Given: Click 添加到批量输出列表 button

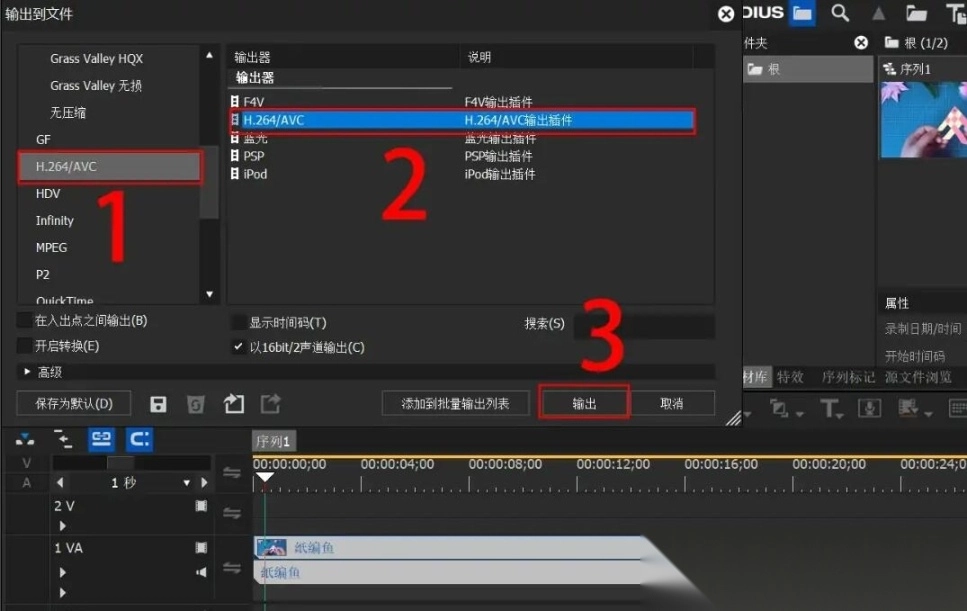Looking at the screenshot, I should pos(455,404).
